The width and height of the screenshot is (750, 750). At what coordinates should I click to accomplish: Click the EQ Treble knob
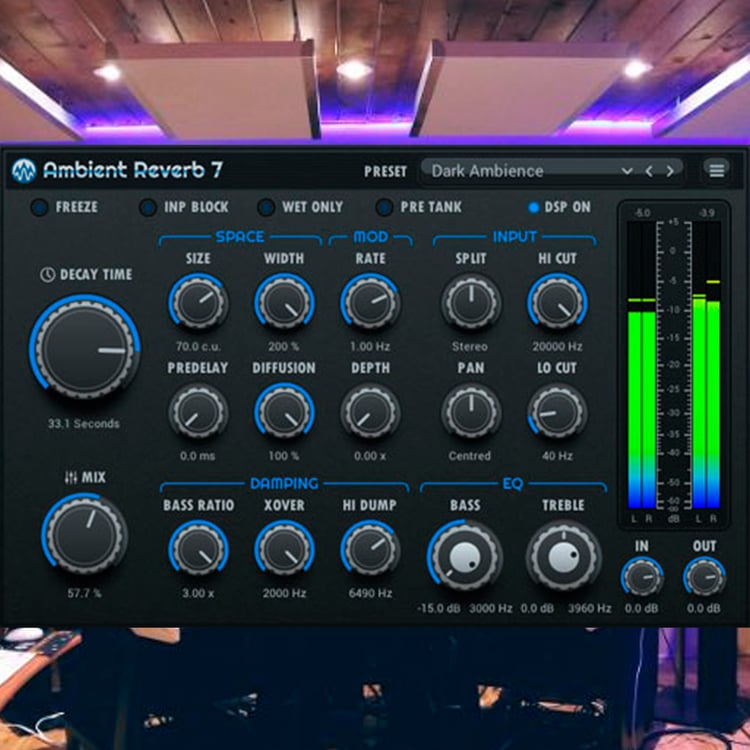point(564,557)
